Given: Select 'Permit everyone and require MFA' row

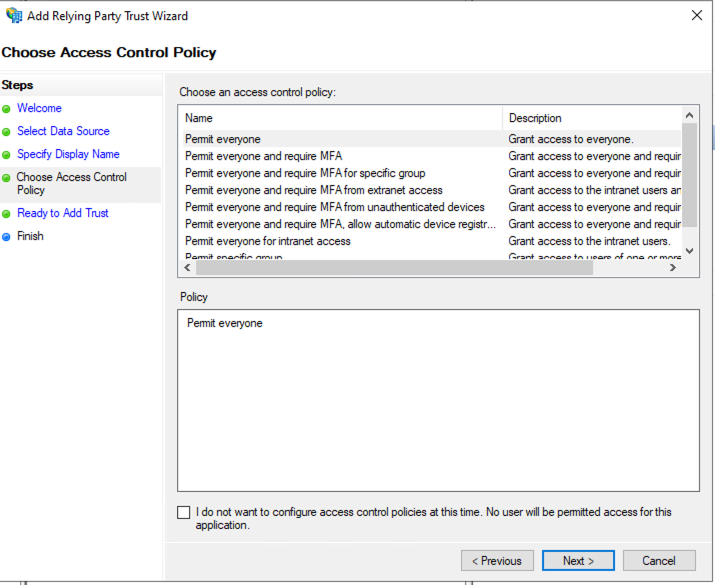Looking at the screenshot, I should tap(431, 156).
